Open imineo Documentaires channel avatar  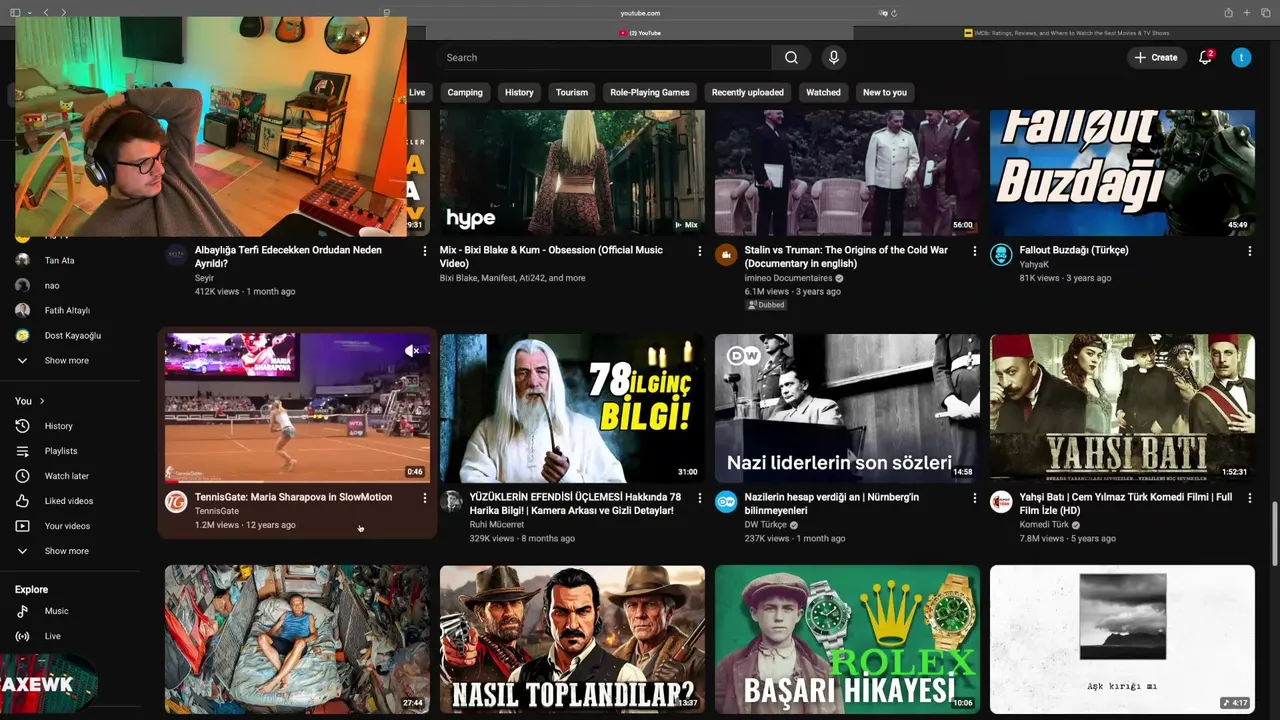click(x=726, y=255)
